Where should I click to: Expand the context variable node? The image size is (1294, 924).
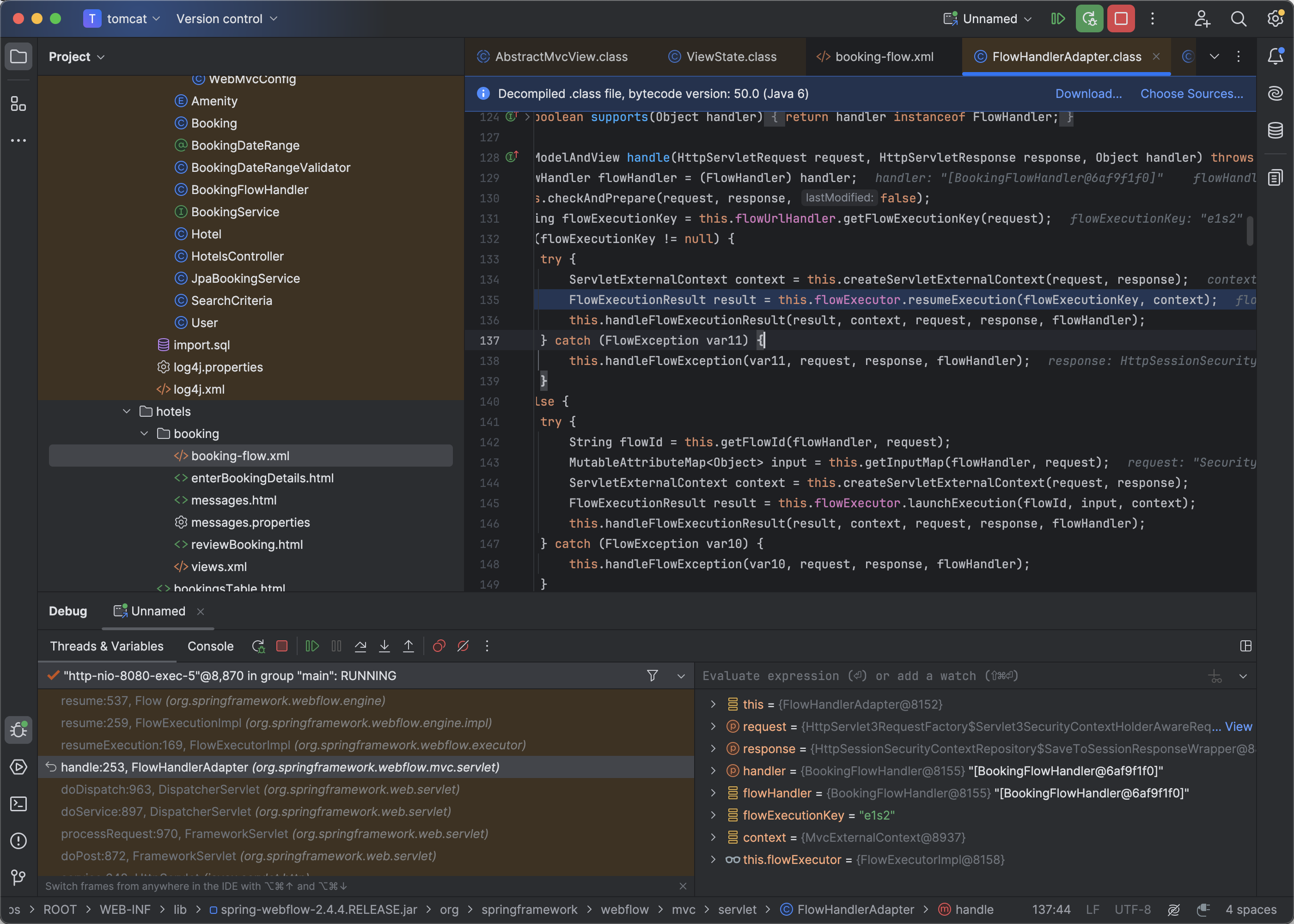(x=713, y=838)
